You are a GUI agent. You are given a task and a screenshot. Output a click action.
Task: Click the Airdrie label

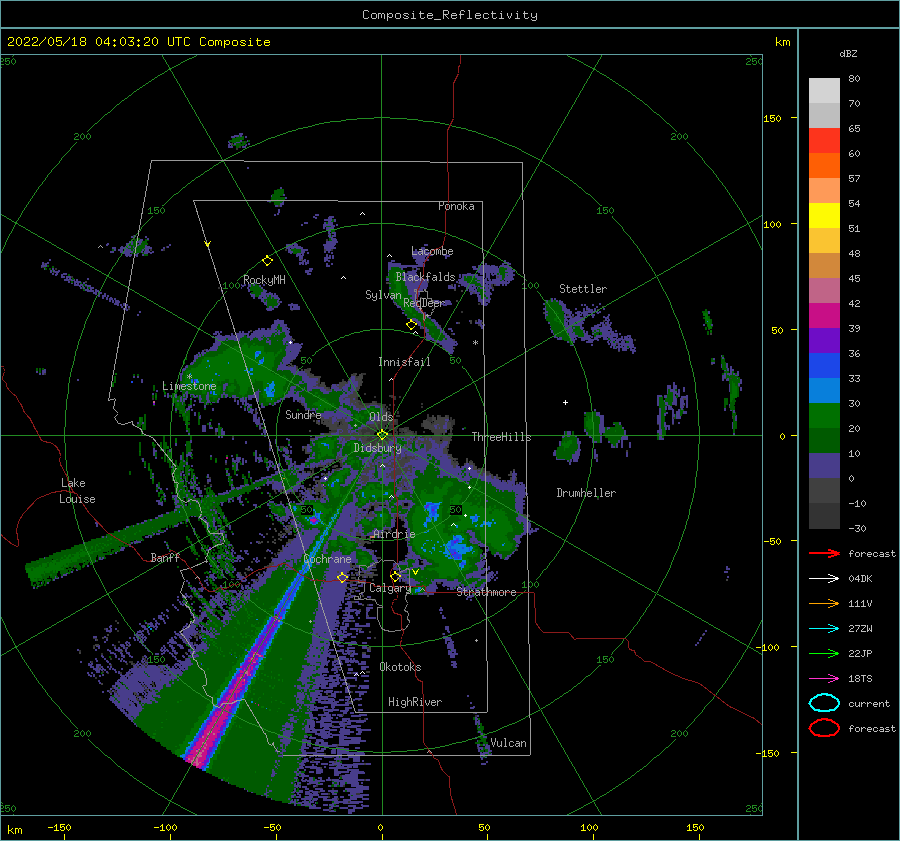(x=394, y=534)
